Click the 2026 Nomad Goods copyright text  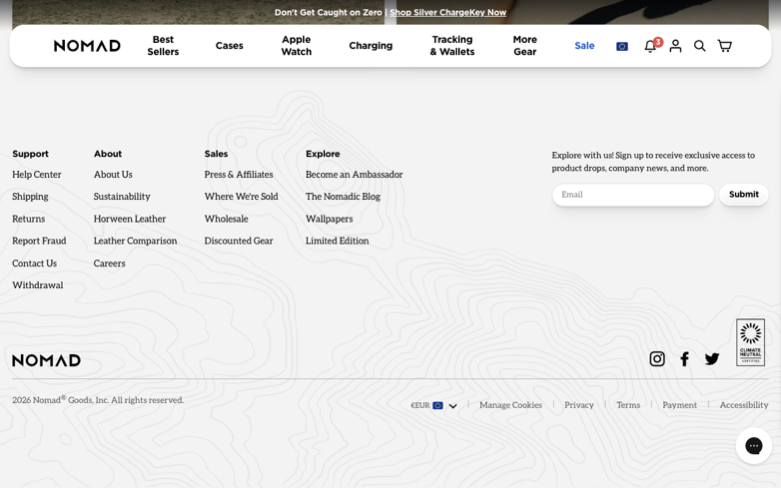click(x=98, y=399)
